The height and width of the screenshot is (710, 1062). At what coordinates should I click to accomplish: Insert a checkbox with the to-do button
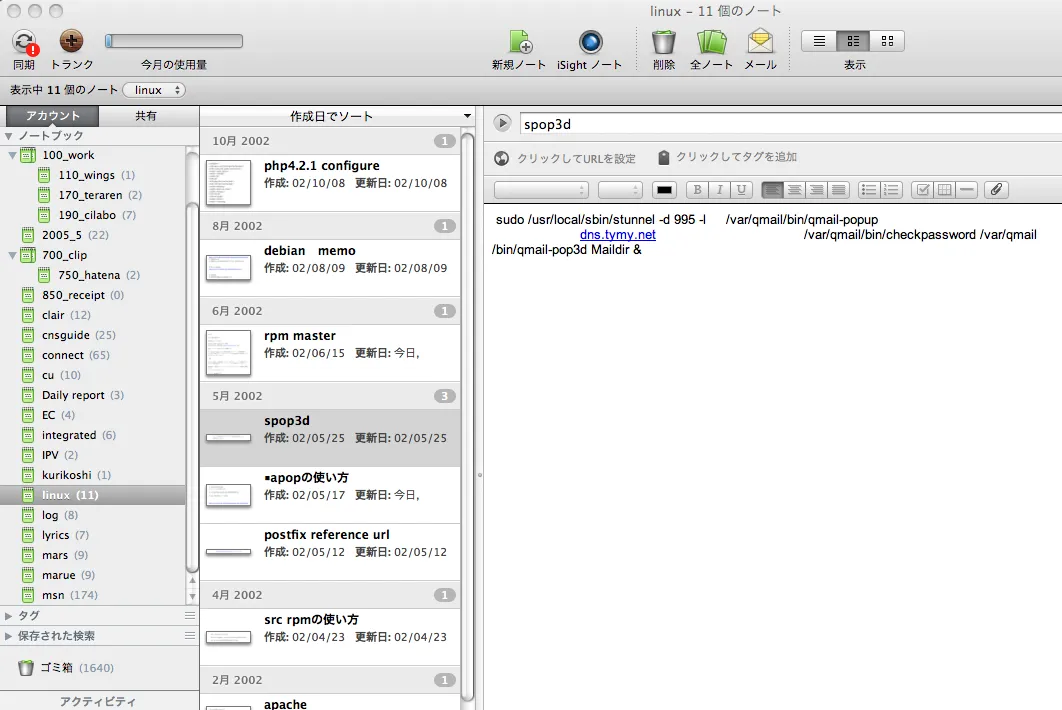[x=922, y=190]
